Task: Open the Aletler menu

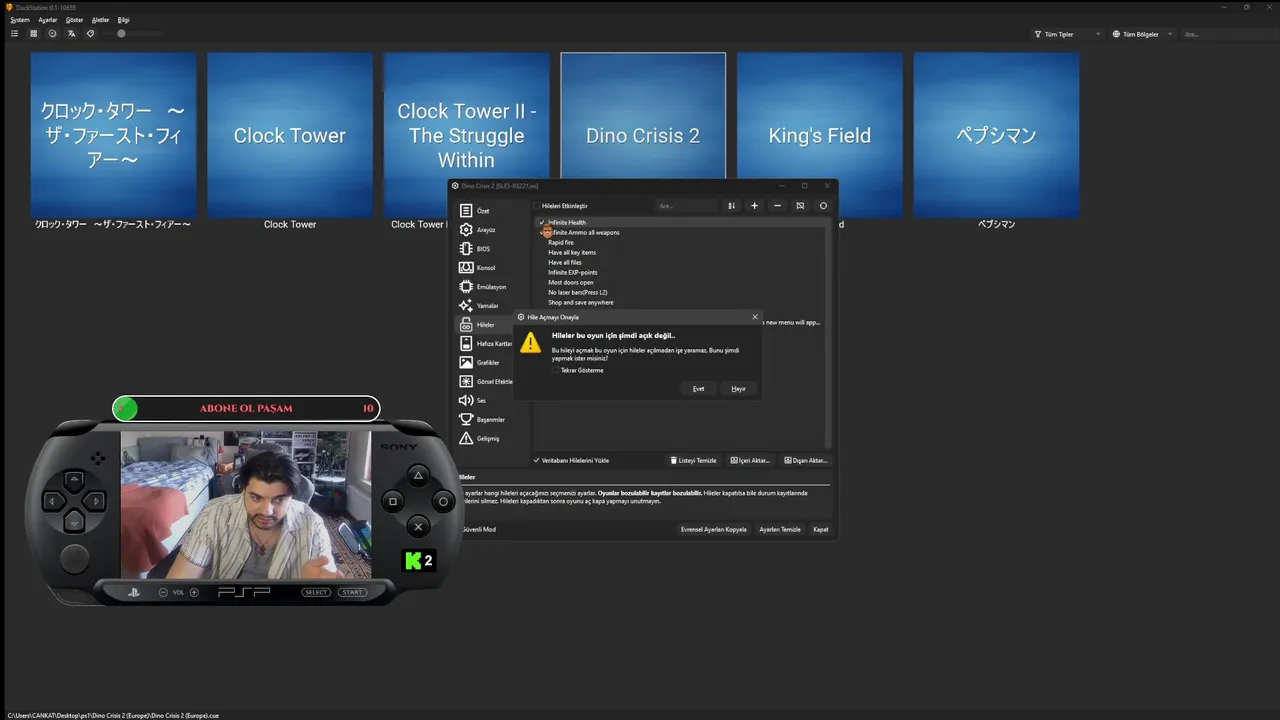Action: [101, 19]
